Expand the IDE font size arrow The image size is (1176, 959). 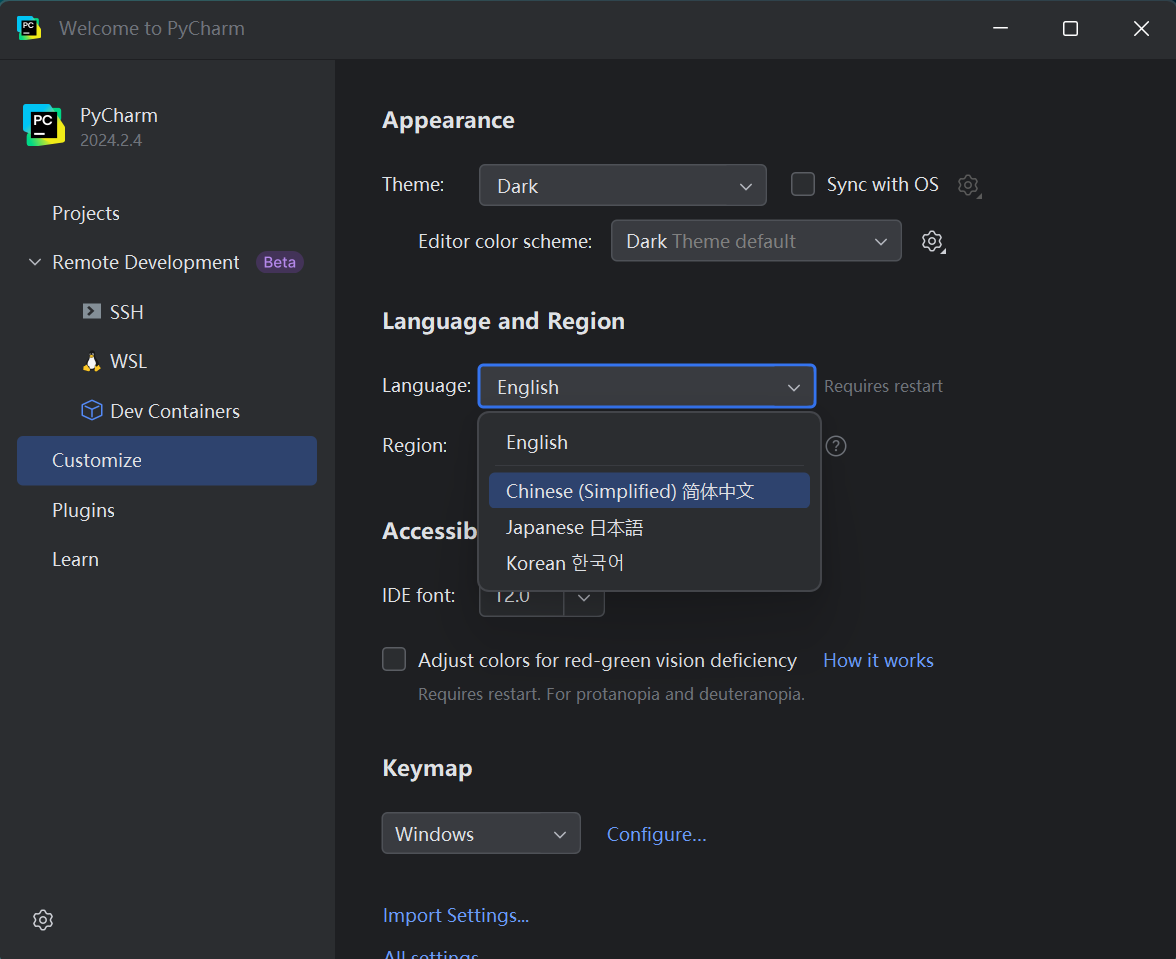(584, 598)
